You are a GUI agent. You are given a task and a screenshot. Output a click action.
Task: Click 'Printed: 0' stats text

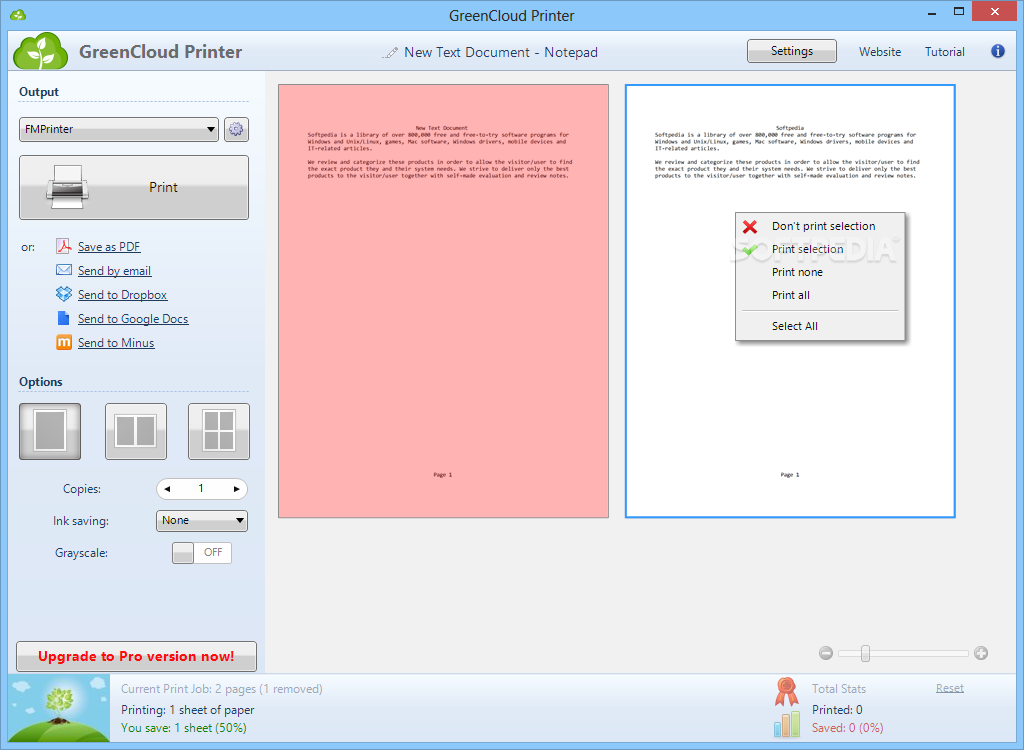pyautogui.click(x=837, y=709)
